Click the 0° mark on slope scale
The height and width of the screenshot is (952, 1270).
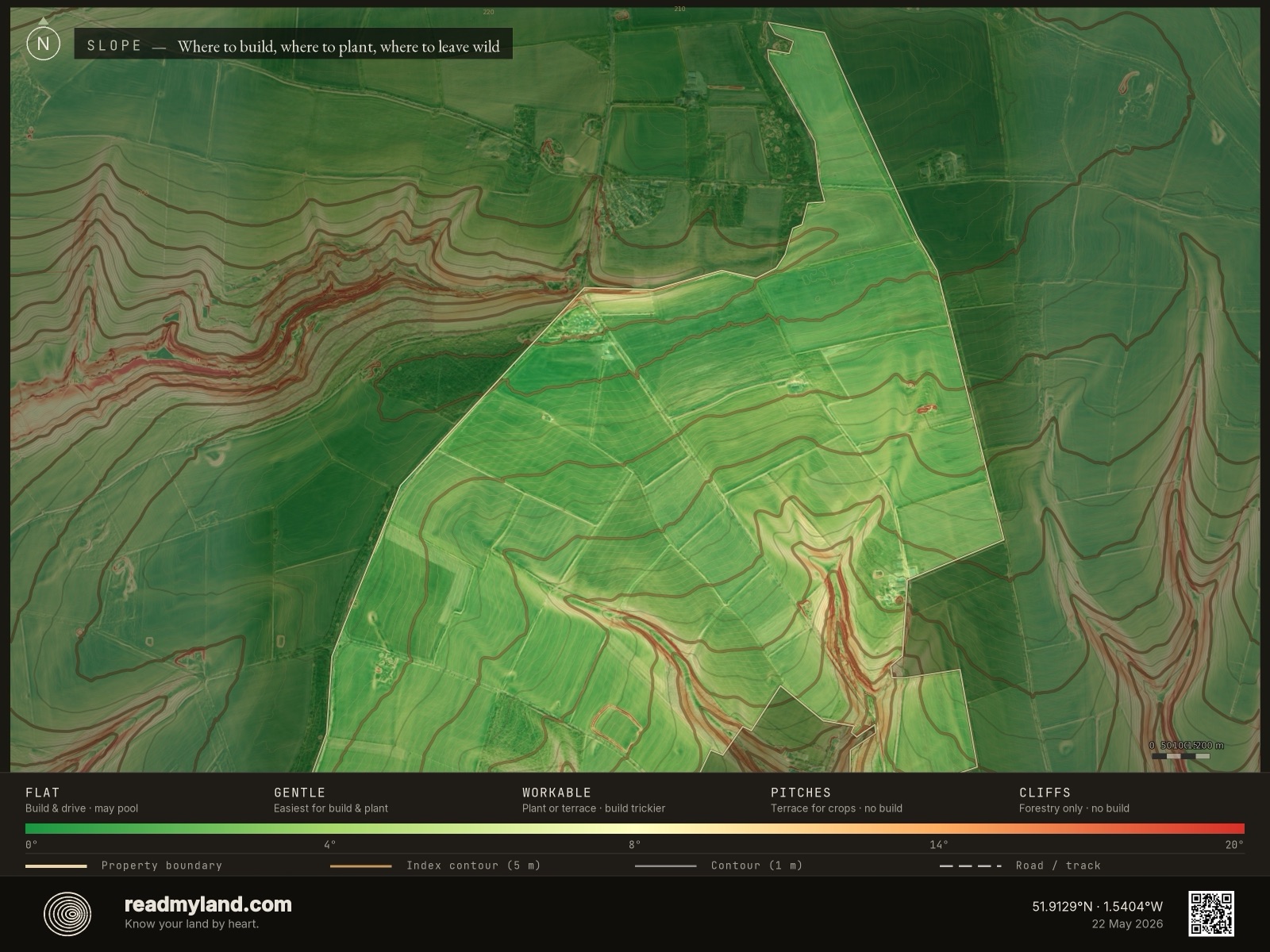[x=32, y=845]
